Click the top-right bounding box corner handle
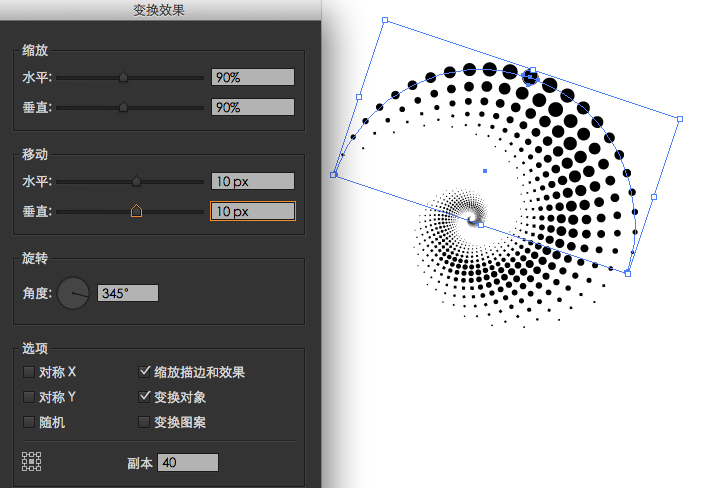The width and height of the screenshot is (710, 488). tap(680, 119)
